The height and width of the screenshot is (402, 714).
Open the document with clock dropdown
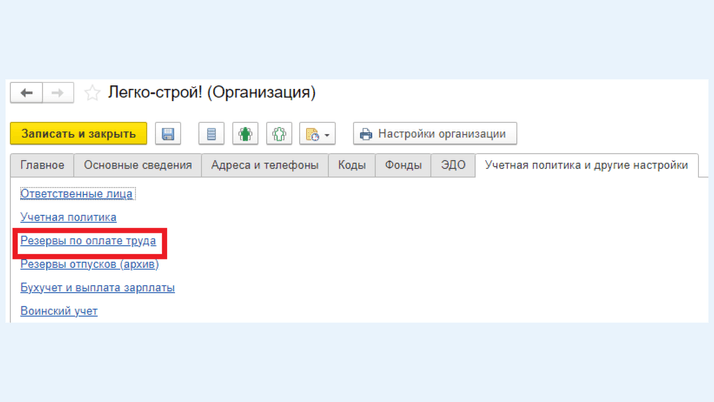[317, 134]
